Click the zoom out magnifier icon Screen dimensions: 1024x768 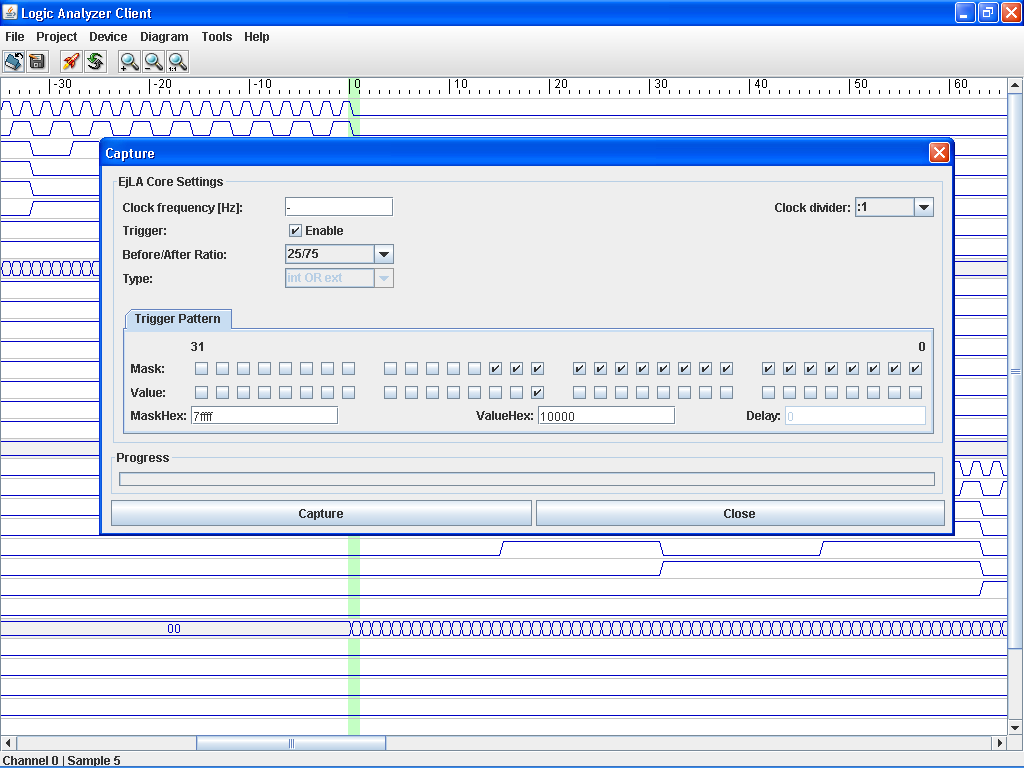153,62
